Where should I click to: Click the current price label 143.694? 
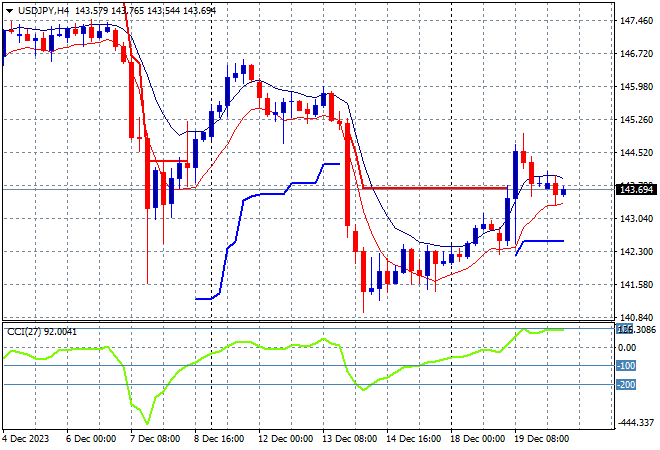pyautogui.click(x=636, y=190)
